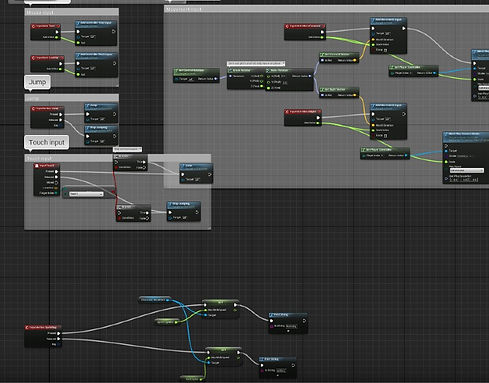Select the lower Branch node in Touch input
The image size is (489, 383).
[x=133, y=213]
